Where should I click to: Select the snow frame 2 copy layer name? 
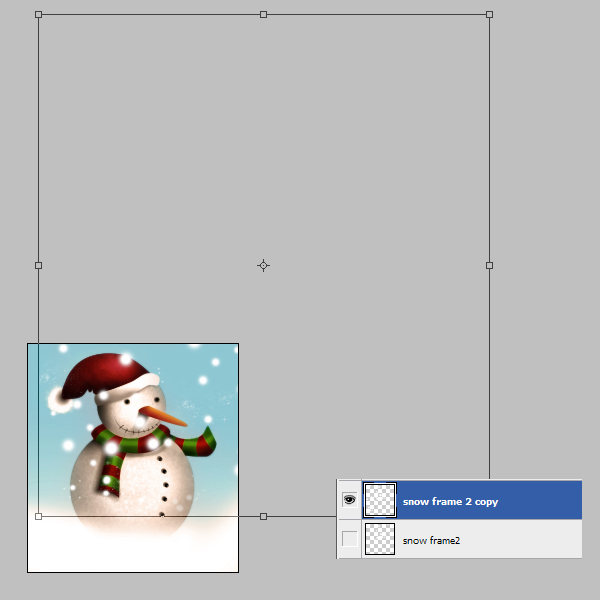pyautogui.click(x=450, y=502)
